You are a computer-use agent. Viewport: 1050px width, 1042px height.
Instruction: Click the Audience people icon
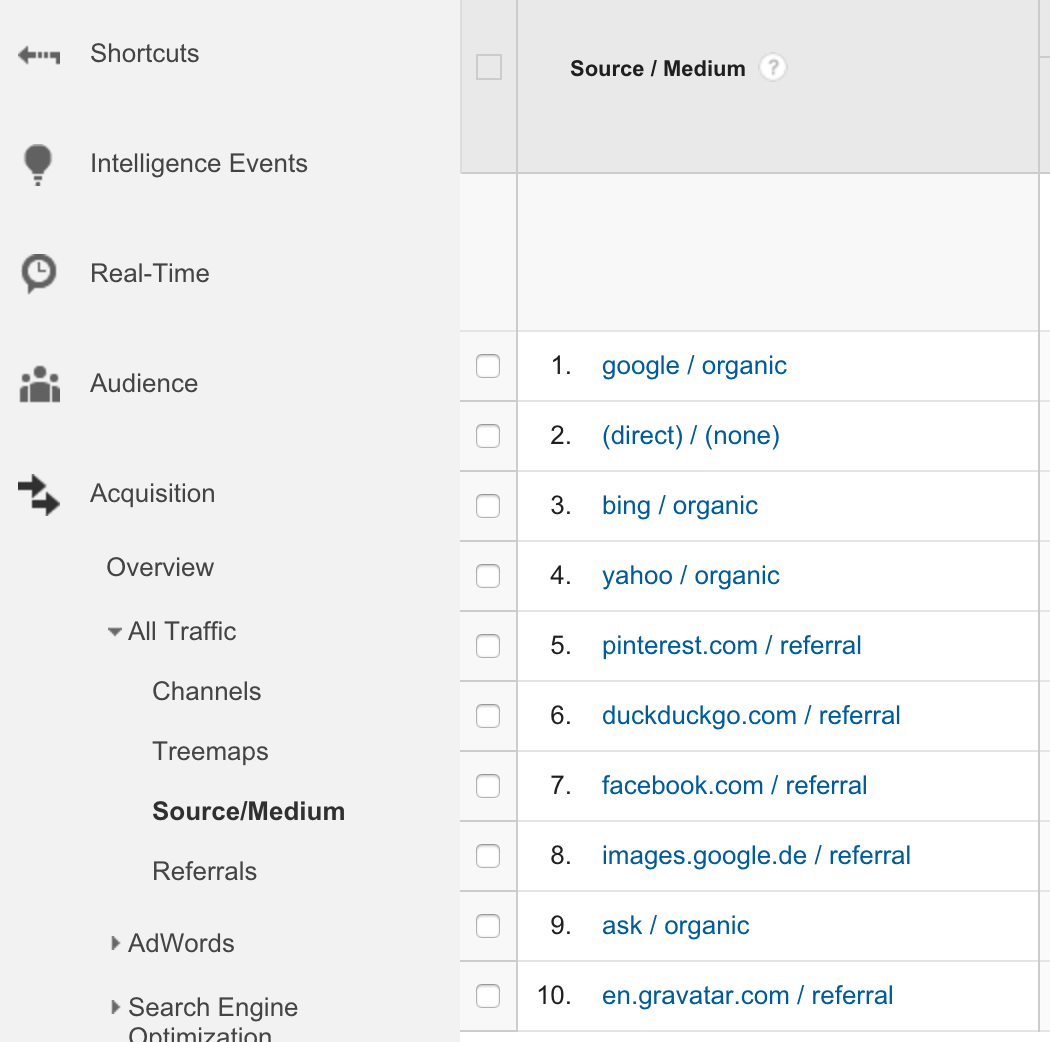tap(40, 384)
